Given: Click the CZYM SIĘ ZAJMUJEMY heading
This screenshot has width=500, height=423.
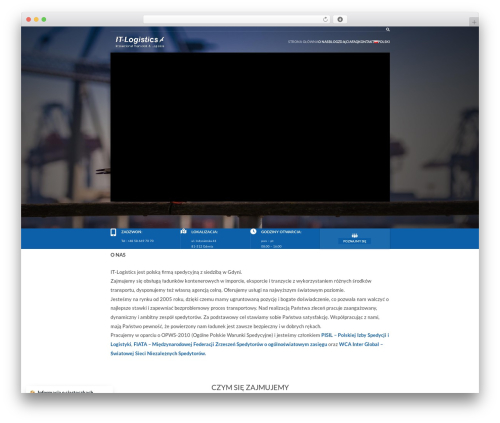Looking at the screenshot, I should [x=250, y=387].
